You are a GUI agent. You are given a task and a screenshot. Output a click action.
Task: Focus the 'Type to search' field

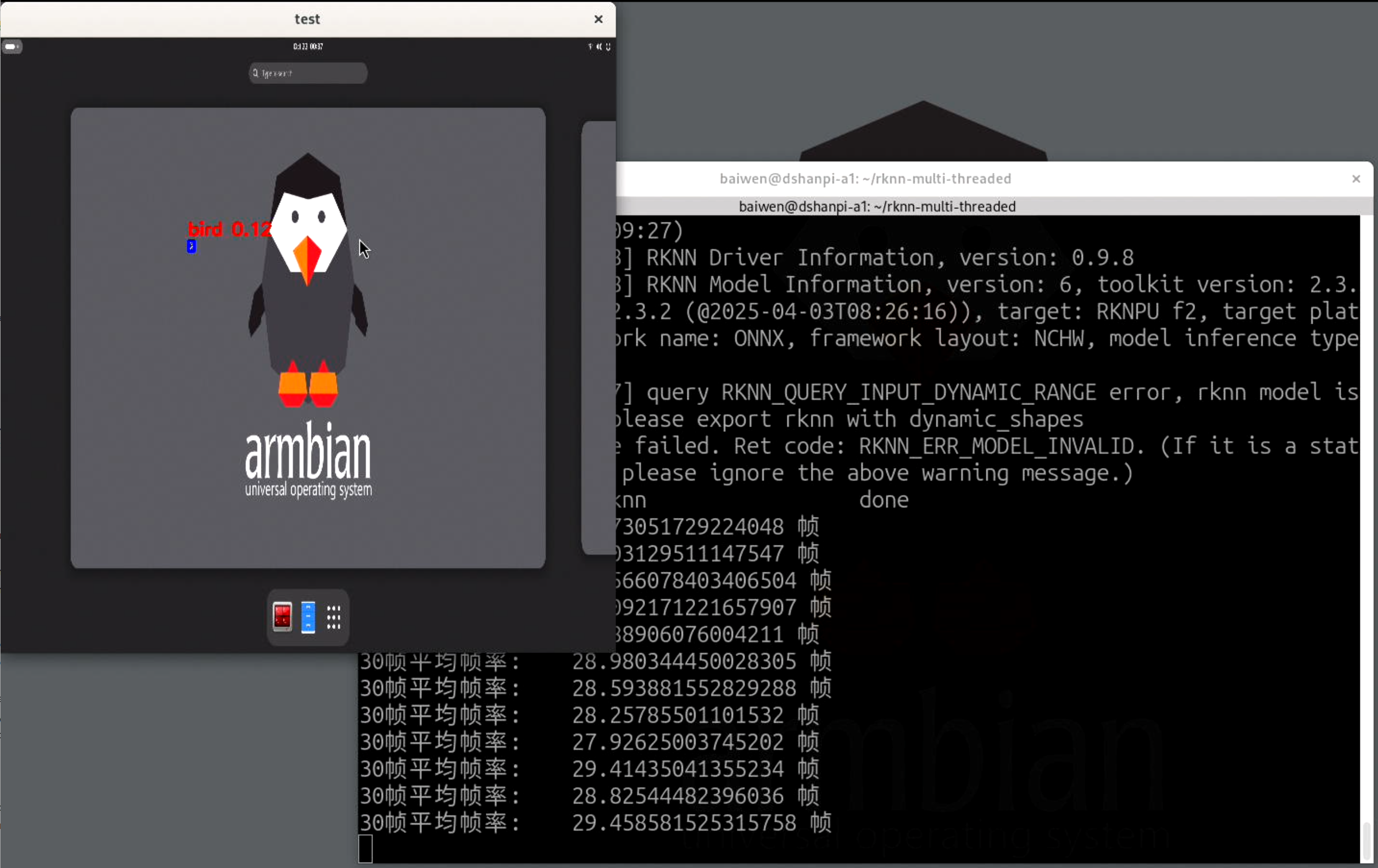308,73
